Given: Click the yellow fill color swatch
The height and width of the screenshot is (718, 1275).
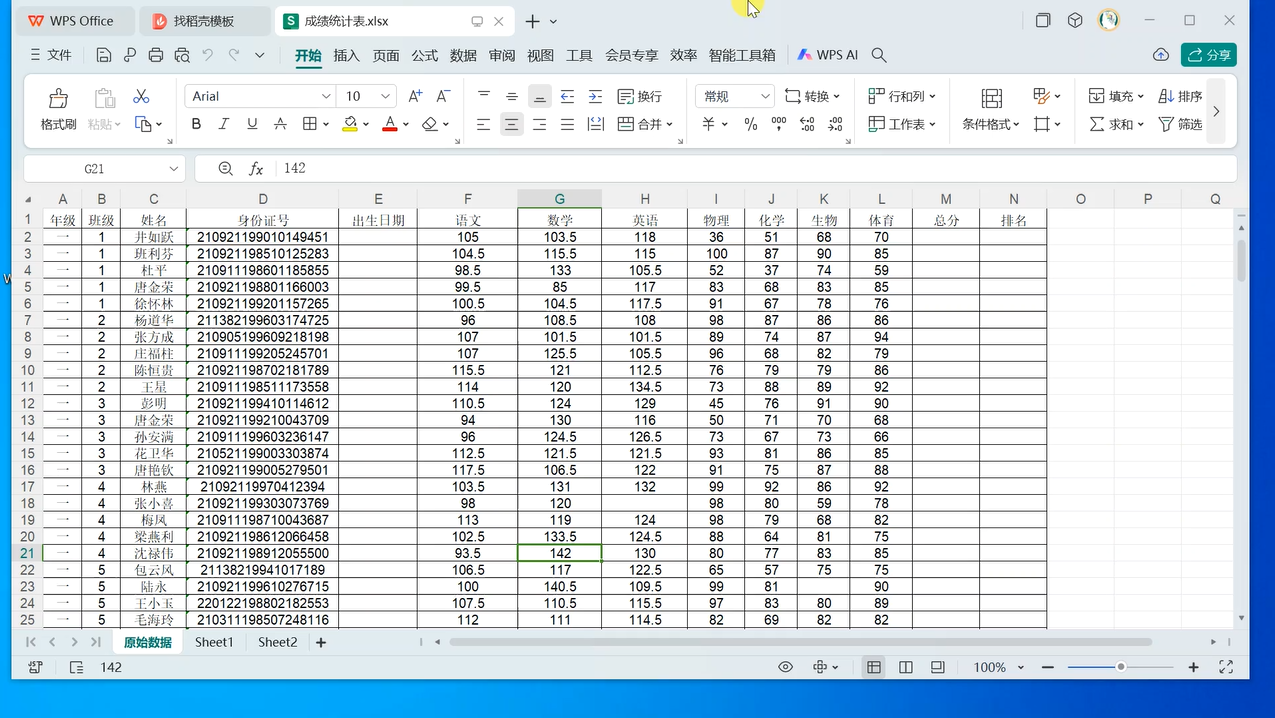Looking at the screenshot, I should (x=350, y=124).
